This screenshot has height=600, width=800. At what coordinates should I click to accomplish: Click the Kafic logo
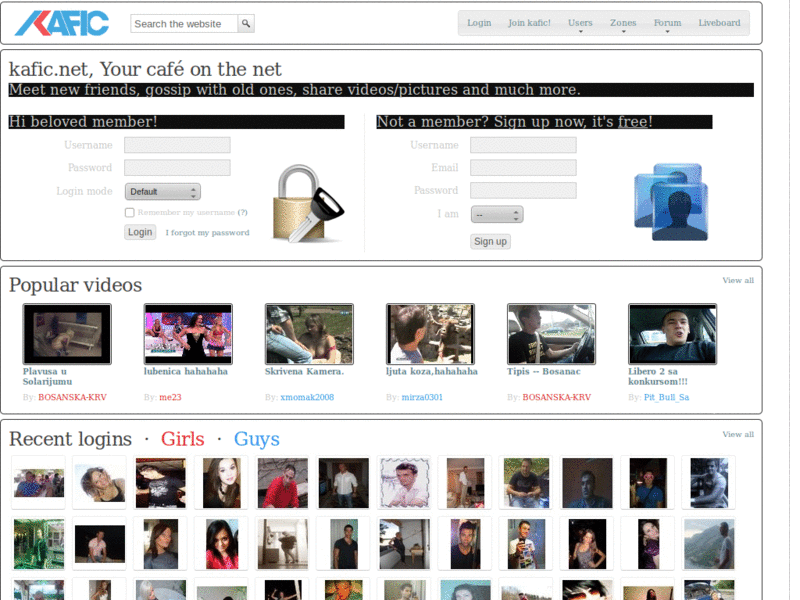coord(62,23)
